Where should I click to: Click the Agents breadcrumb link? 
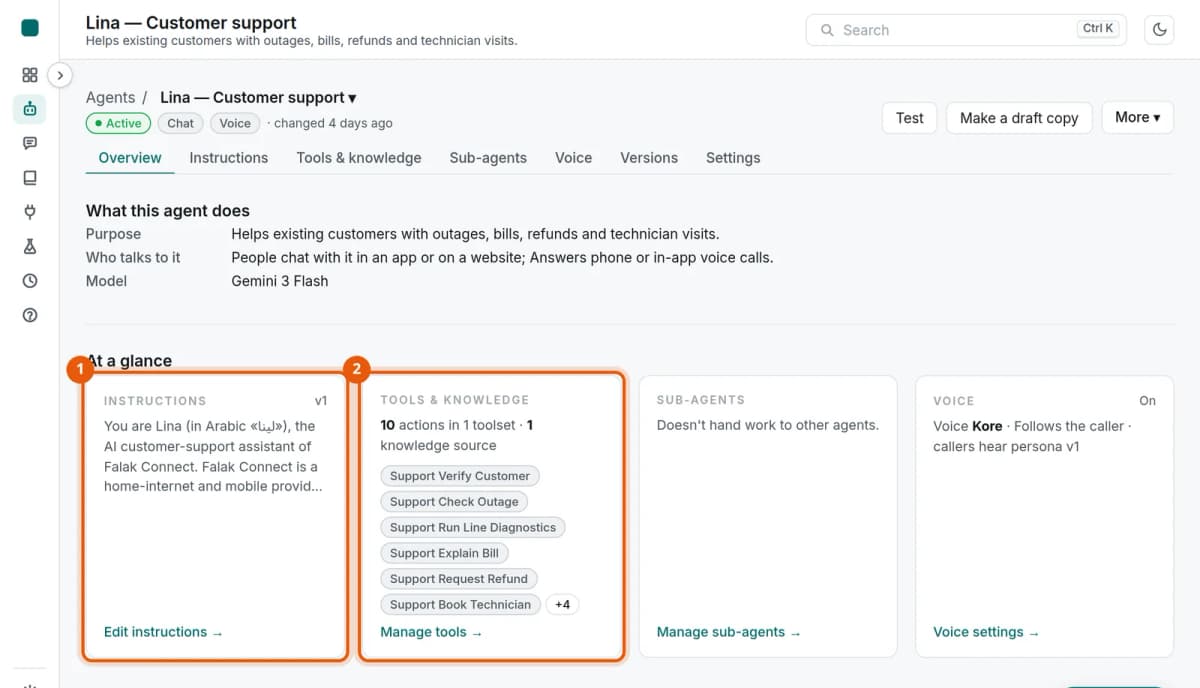[110, 97]
